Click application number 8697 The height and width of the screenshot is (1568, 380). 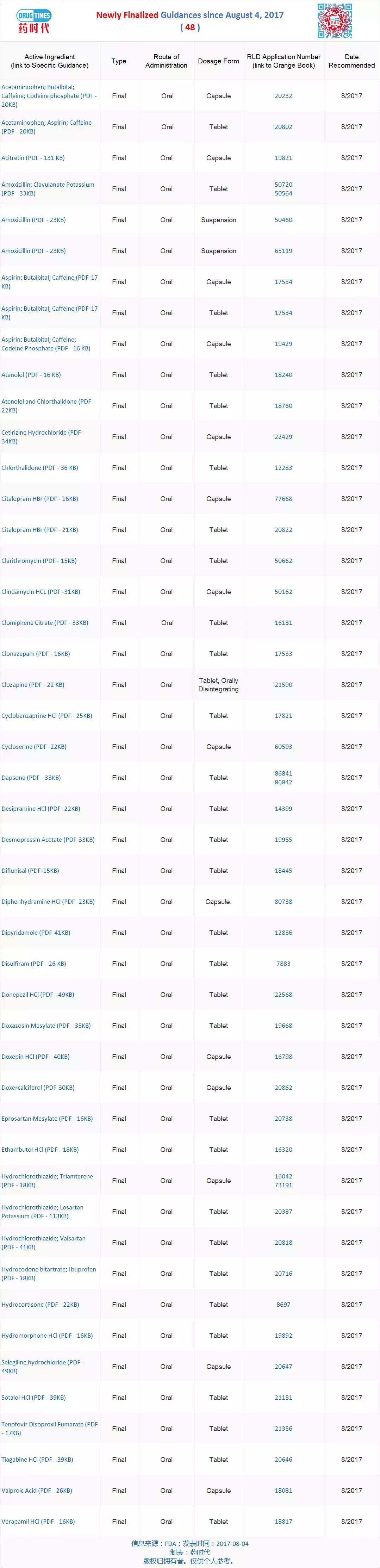click(x=283, y=1305)
